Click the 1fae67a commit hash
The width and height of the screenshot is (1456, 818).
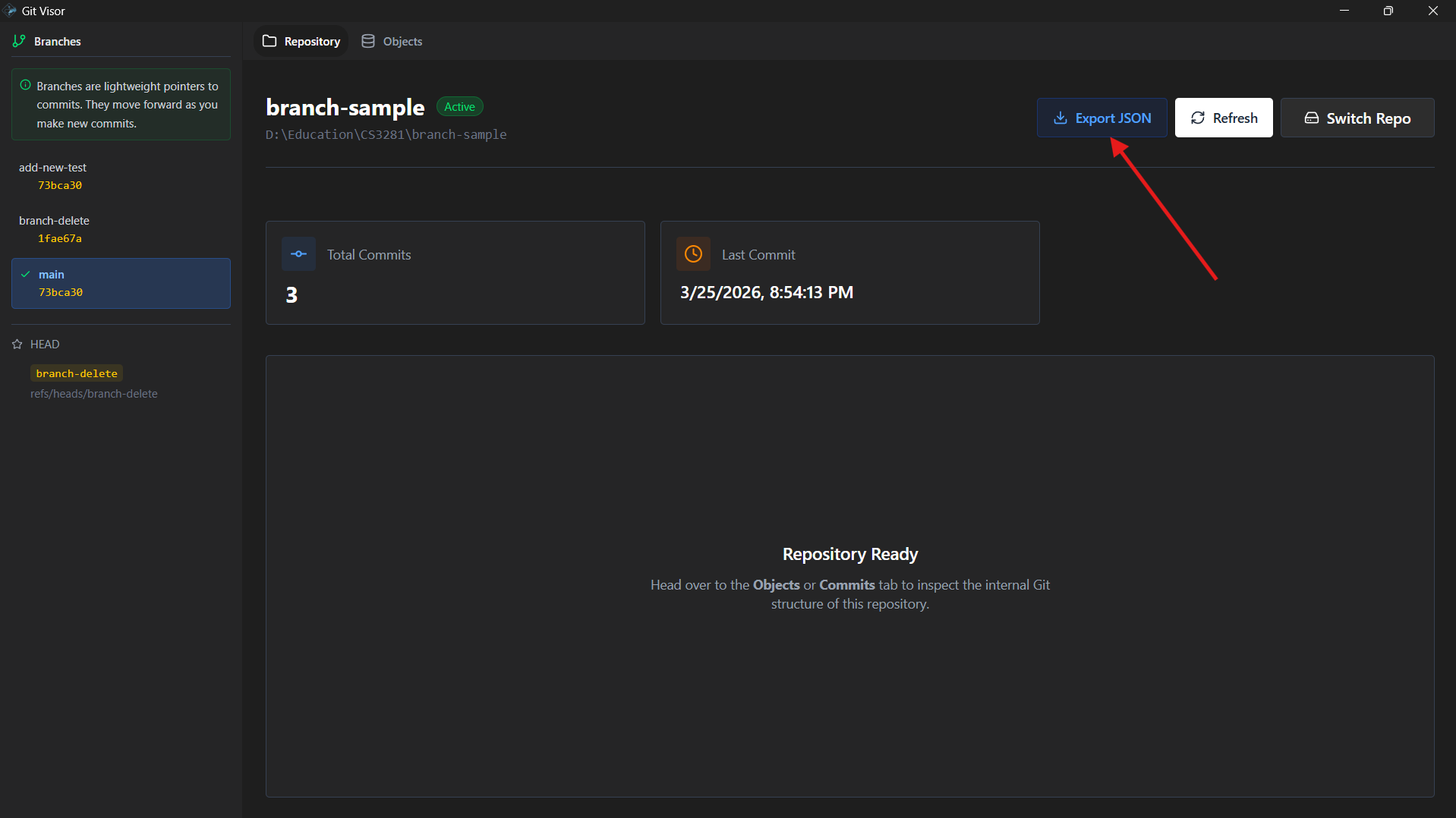click(60, 238)
